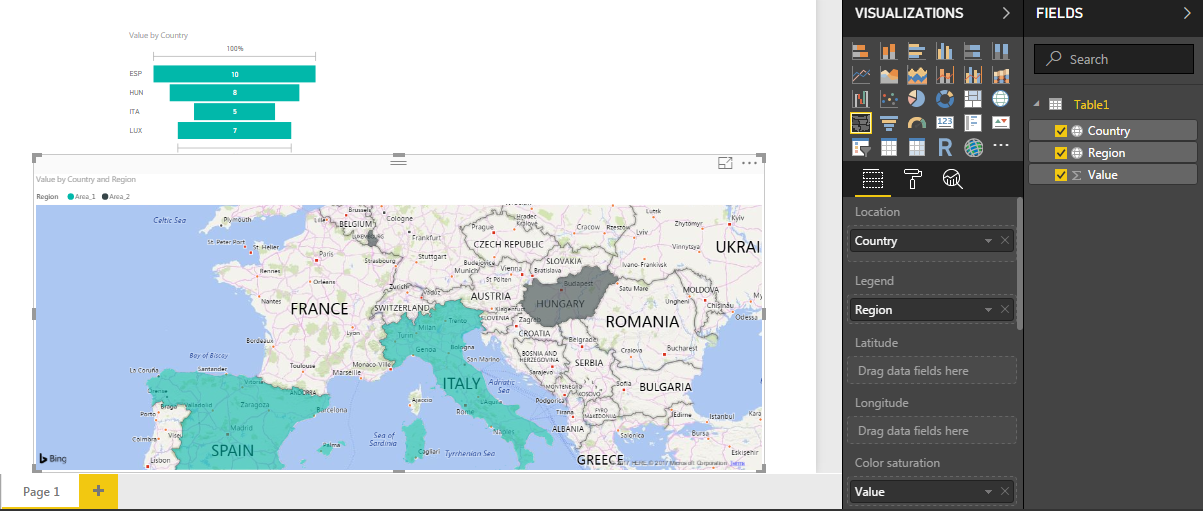Remove Region from the Legend well
This screenshot has width=1203, height=511.
[1005, 310]
